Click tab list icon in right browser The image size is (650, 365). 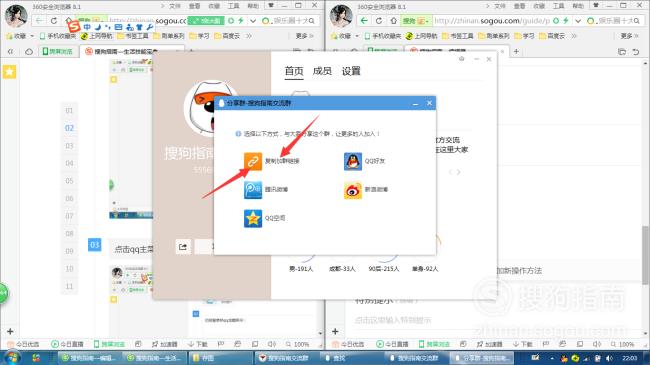coord(622,51)
